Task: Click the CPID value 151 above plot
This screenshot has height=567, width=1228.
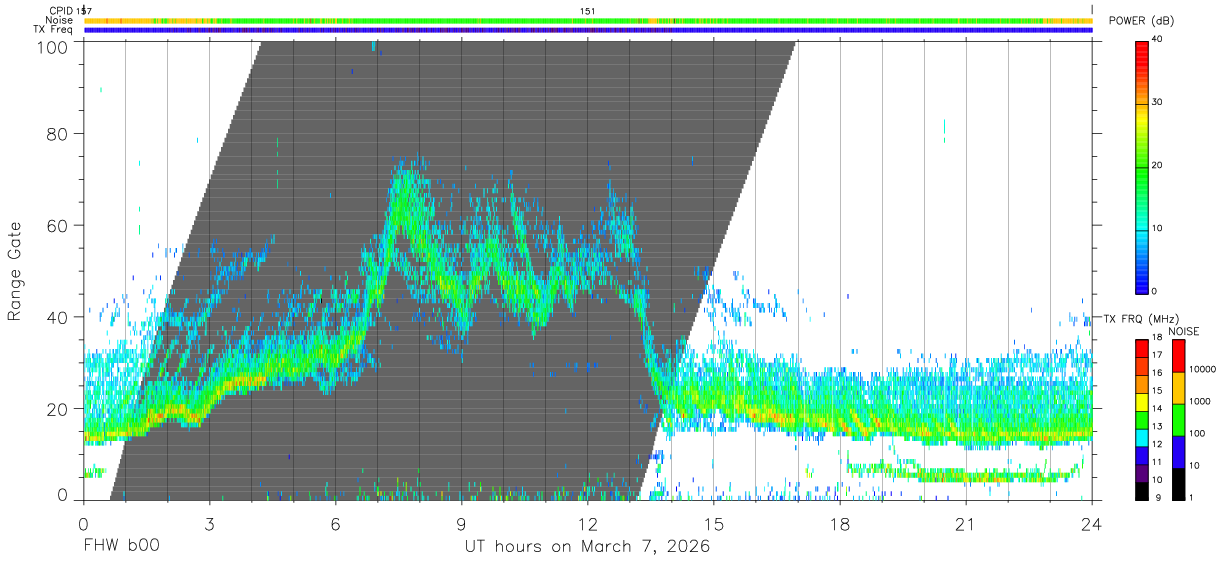Action: tap(587, 11)
